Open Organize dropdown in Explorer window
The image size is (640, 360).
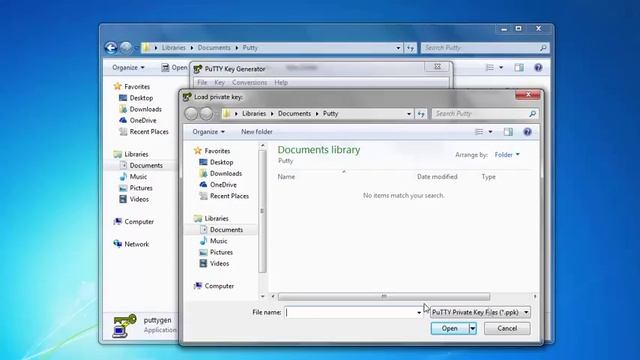(x=128, y=67)
